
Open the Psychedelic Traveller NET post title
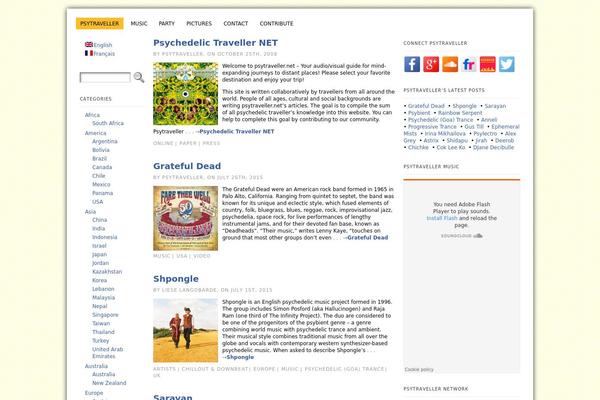pos(215,43)
